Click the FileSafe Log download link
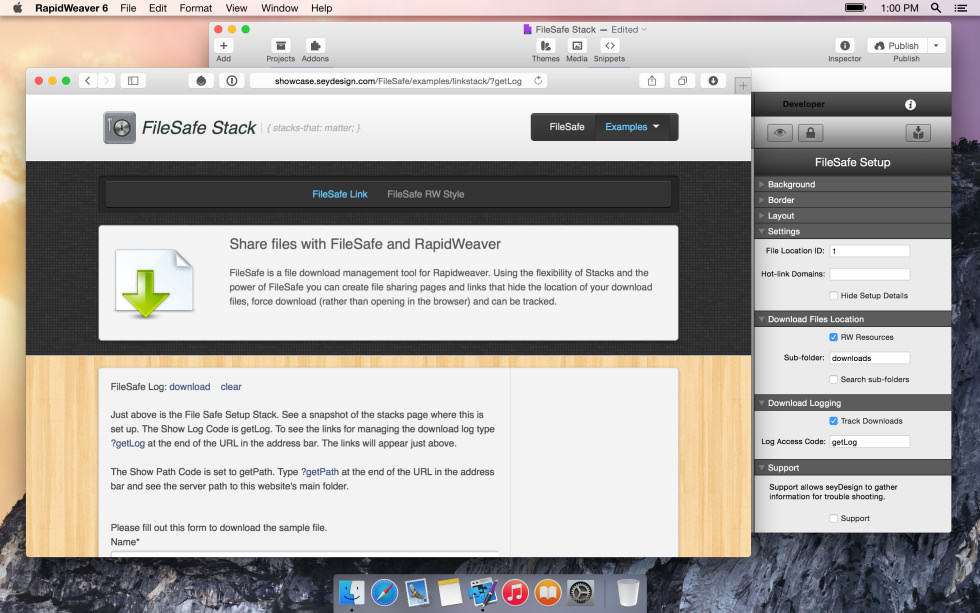 coord(189,387)
